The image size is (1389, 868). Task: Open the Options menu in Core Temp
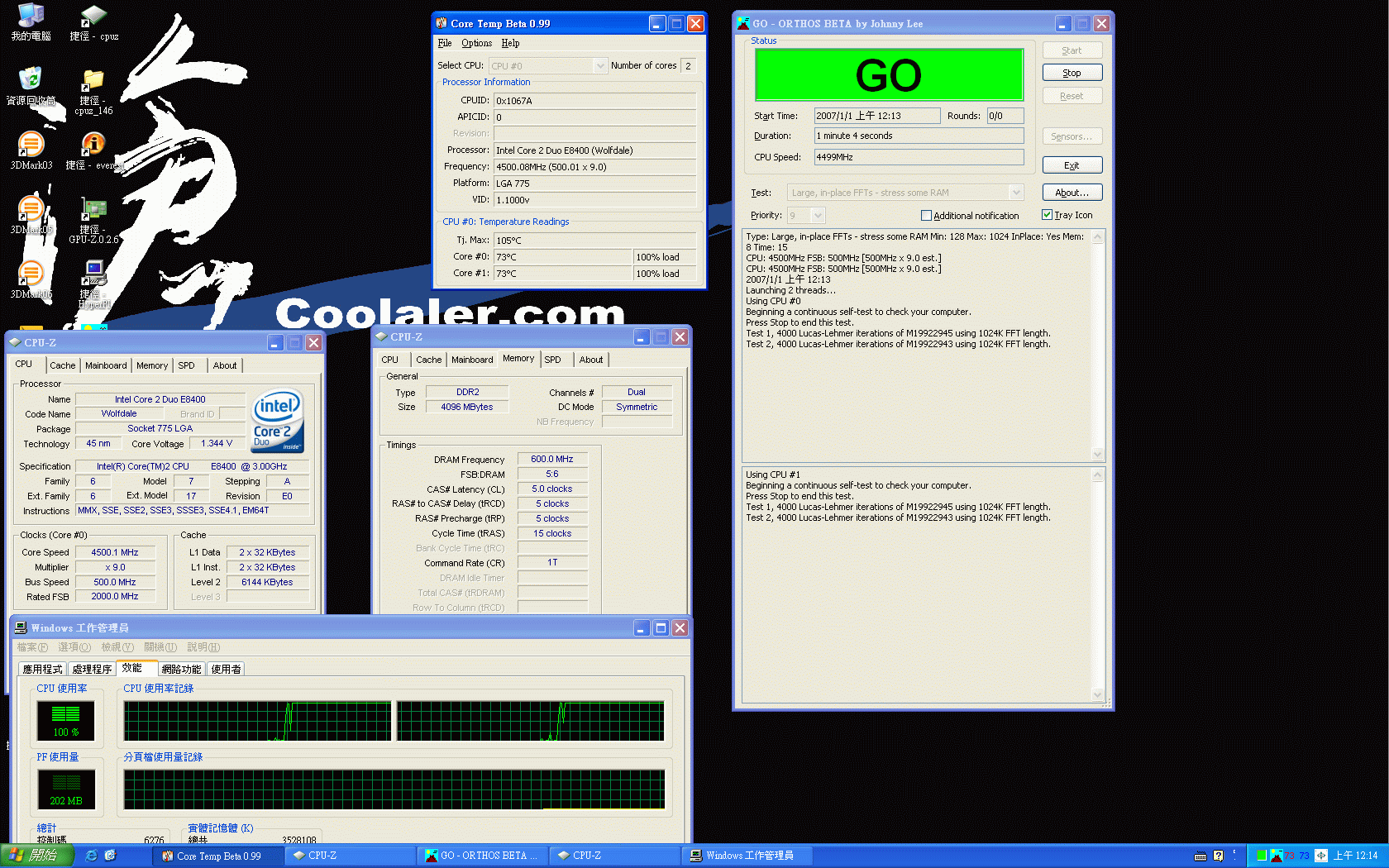click(476, 43)
